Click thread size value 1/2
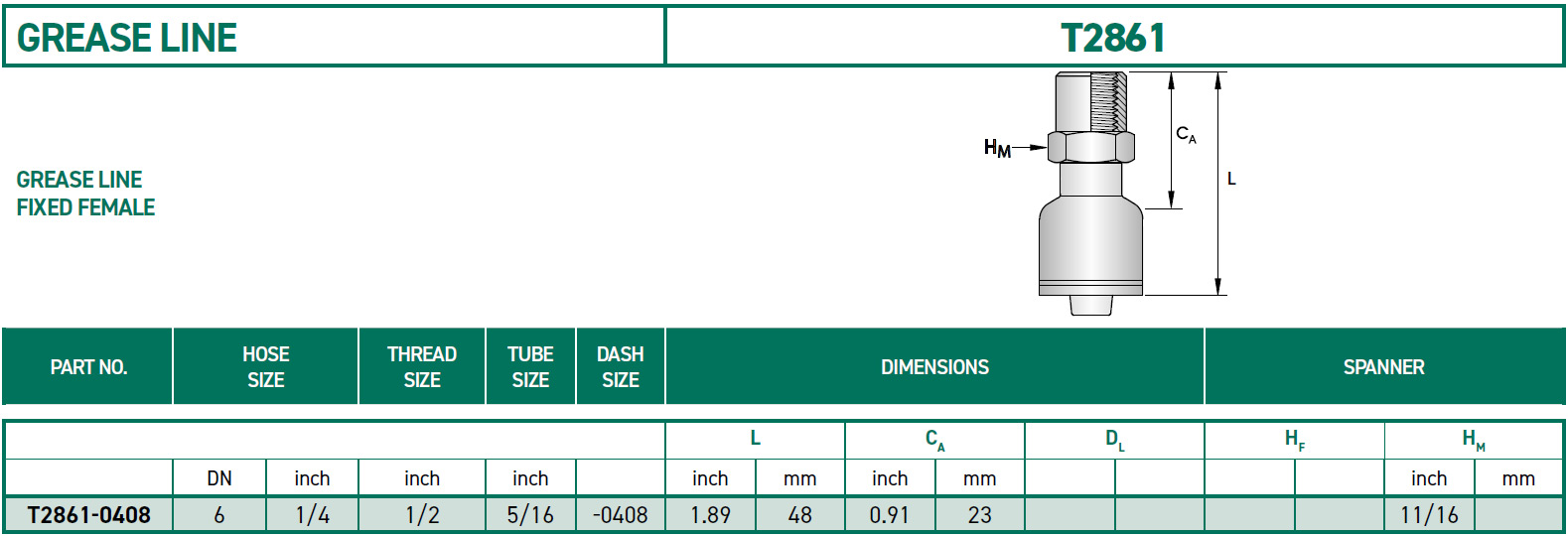This screenshot has width=1568, height=536. point(422,515)
